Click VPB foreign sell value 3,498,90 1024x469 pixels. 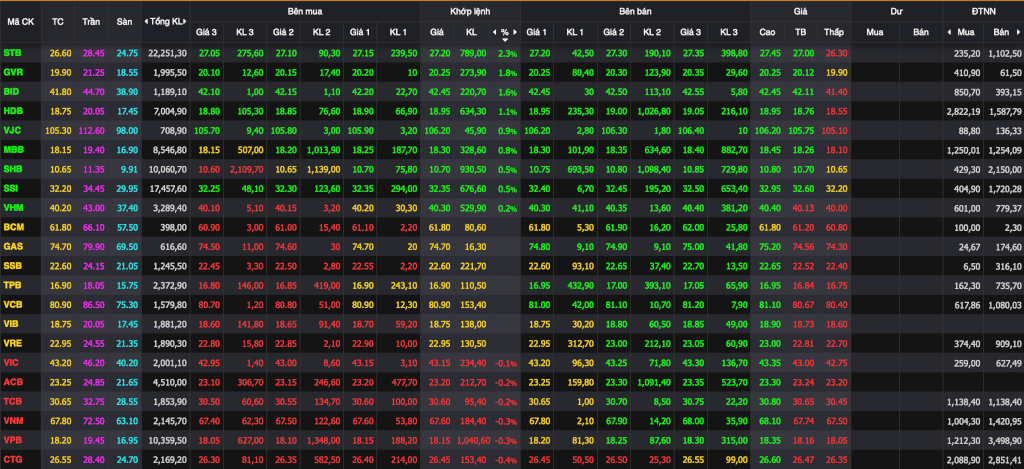pos(1005,440)
